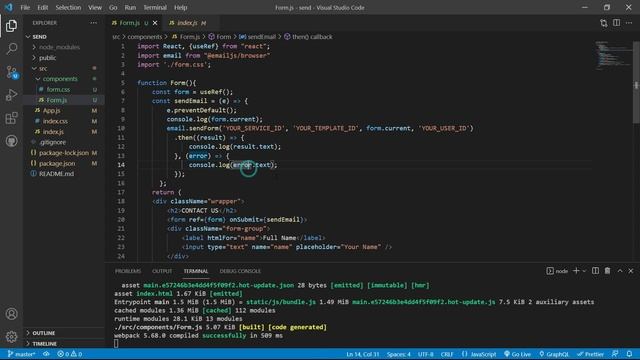Screen dimensions: 640x360
Task: Click the Open Changes icon in editor toolbar
Action: pos(604,23)
